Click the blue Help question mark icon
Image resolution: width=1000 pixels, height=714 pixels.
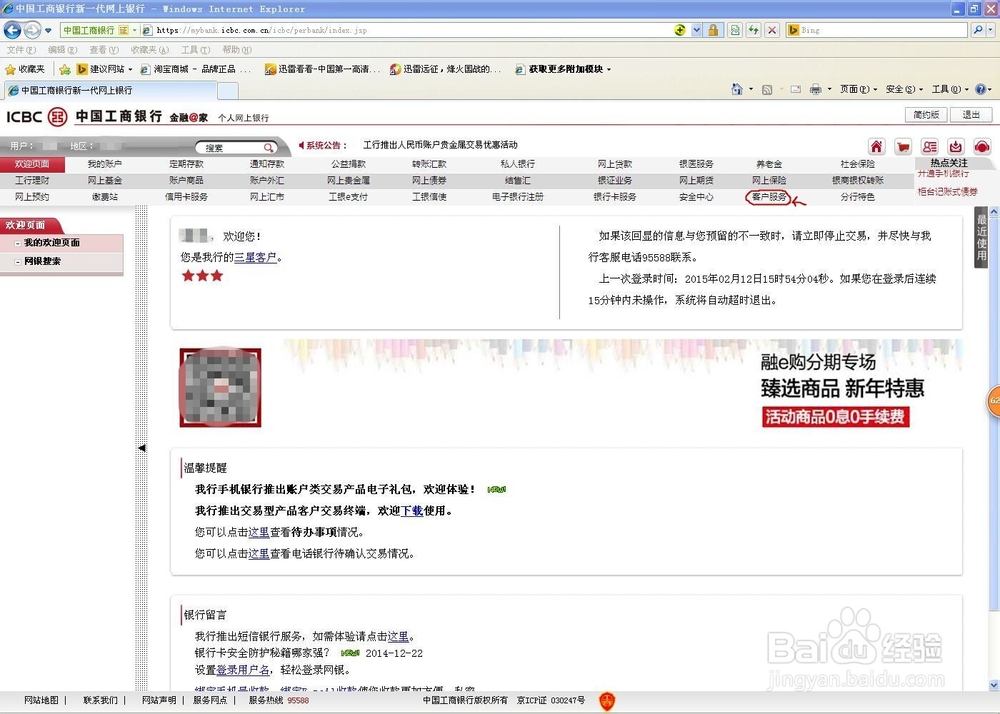981,89
